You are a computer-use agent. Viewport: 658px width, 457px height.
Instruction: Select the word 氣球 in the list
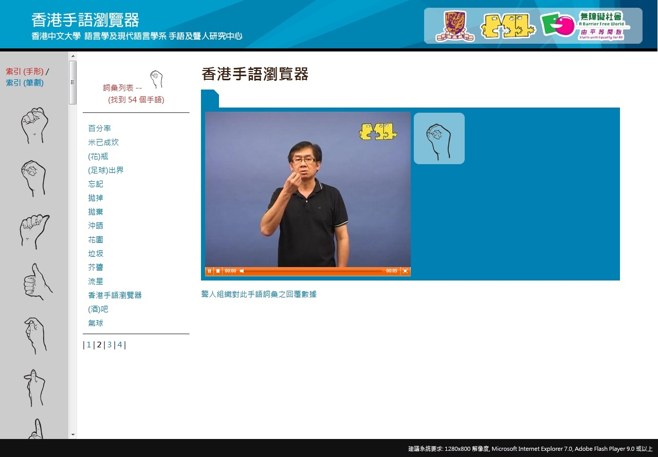pyautogui.click(x=95, y=323)
